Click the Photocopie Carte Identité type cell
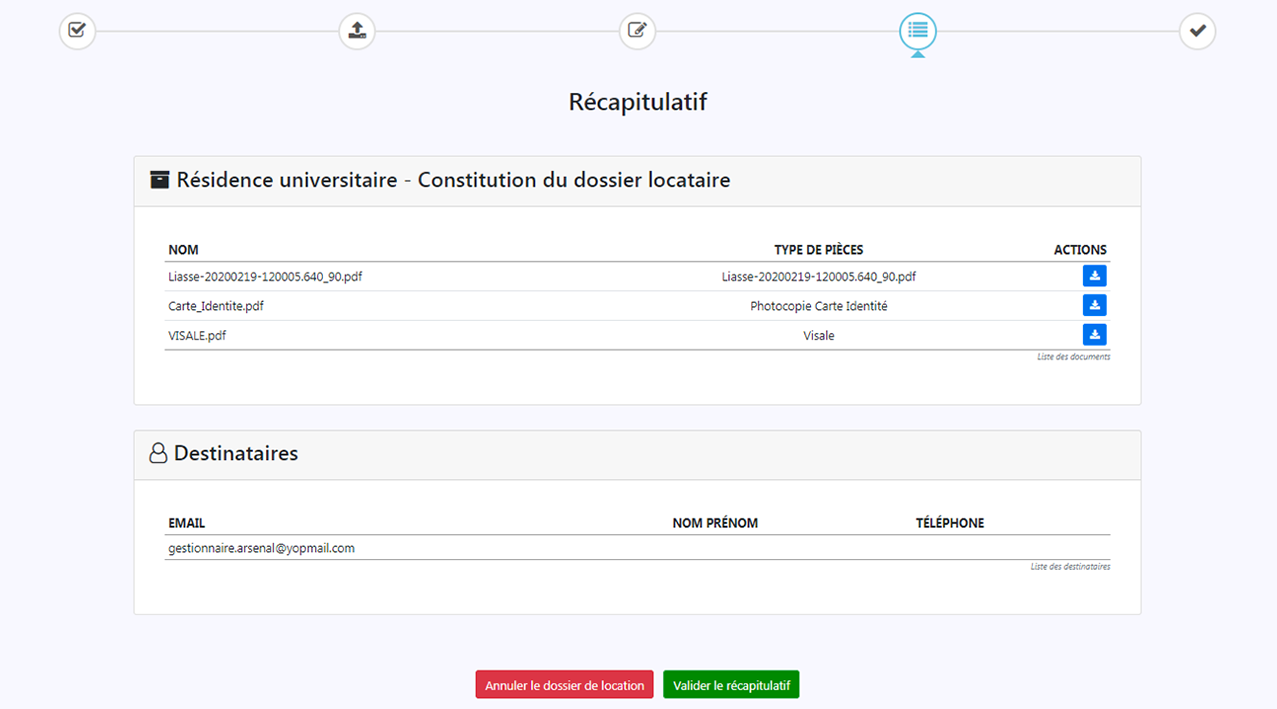The width and height of the screenshot is (1277, 709). 818,306
